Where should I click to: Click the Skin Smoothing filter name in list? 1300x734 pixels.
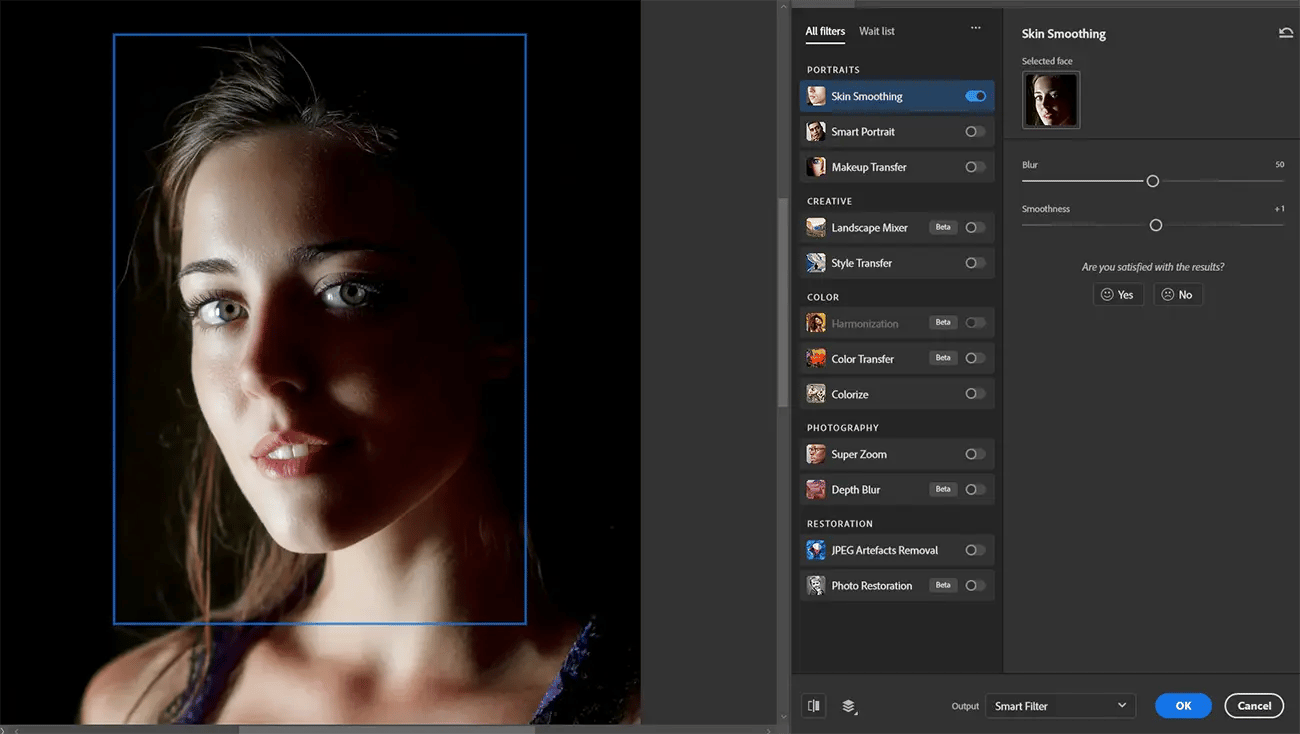[867, 96]
